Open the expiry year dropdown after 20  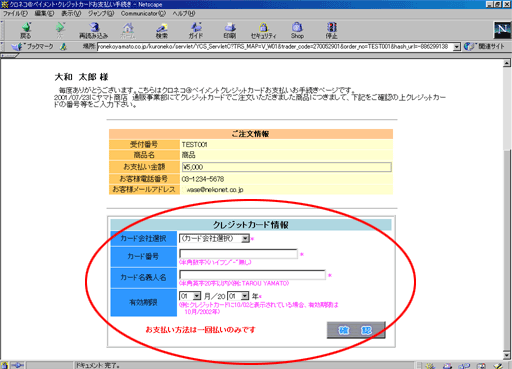238,296
